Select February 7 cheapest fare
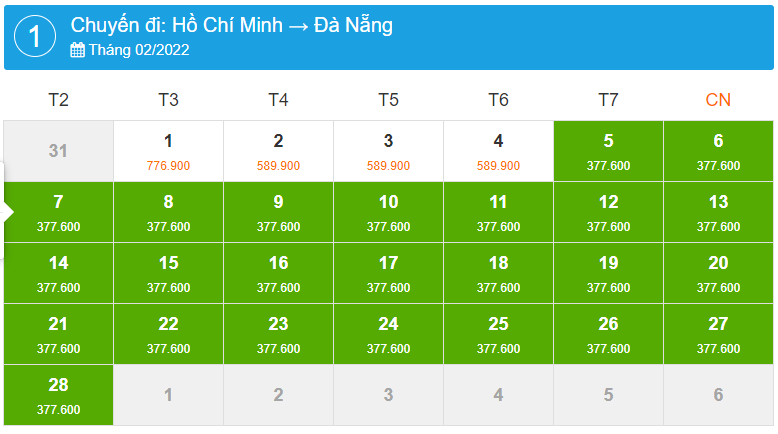 tap(58, 212)
